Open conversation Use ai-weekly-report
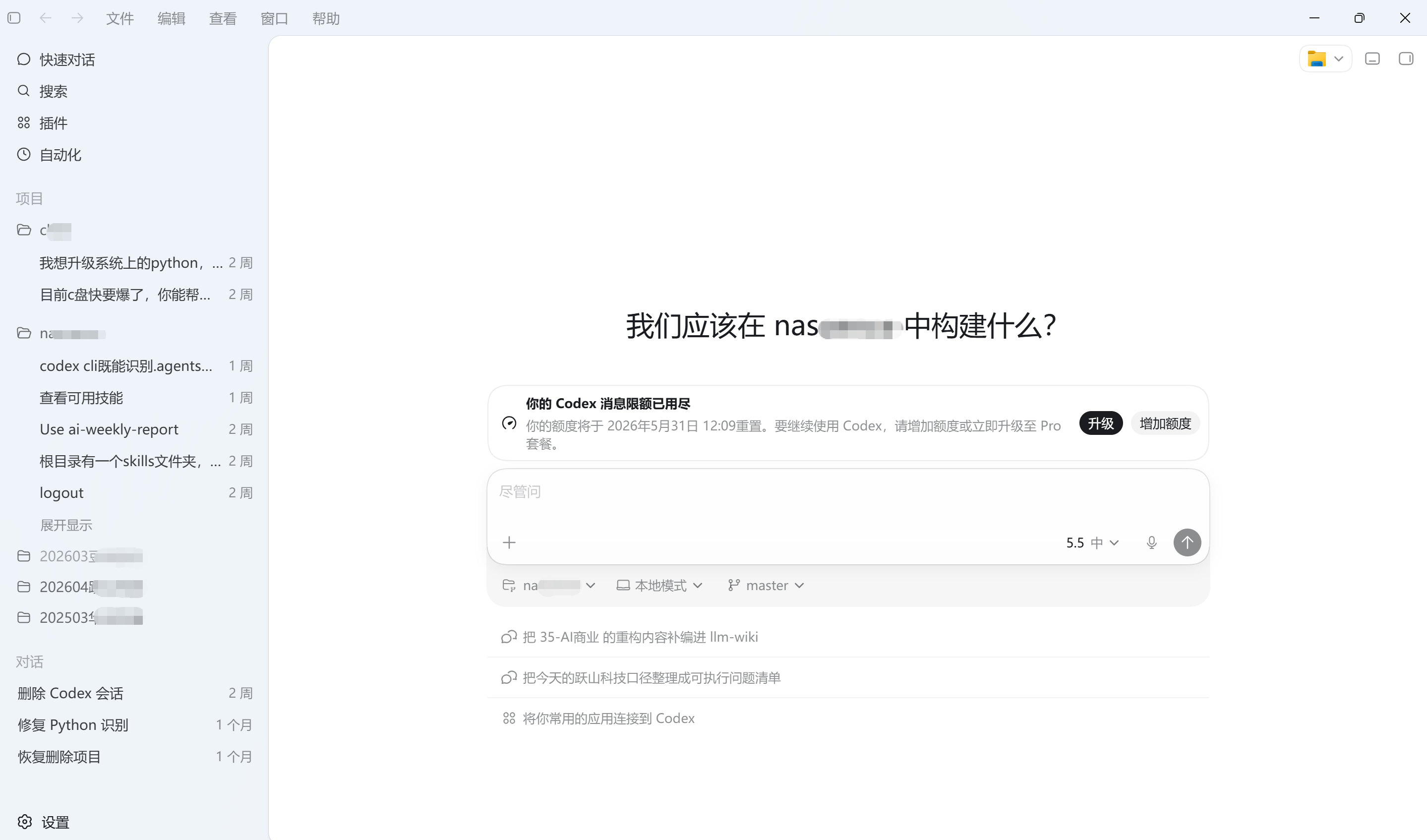 [134, 429]
